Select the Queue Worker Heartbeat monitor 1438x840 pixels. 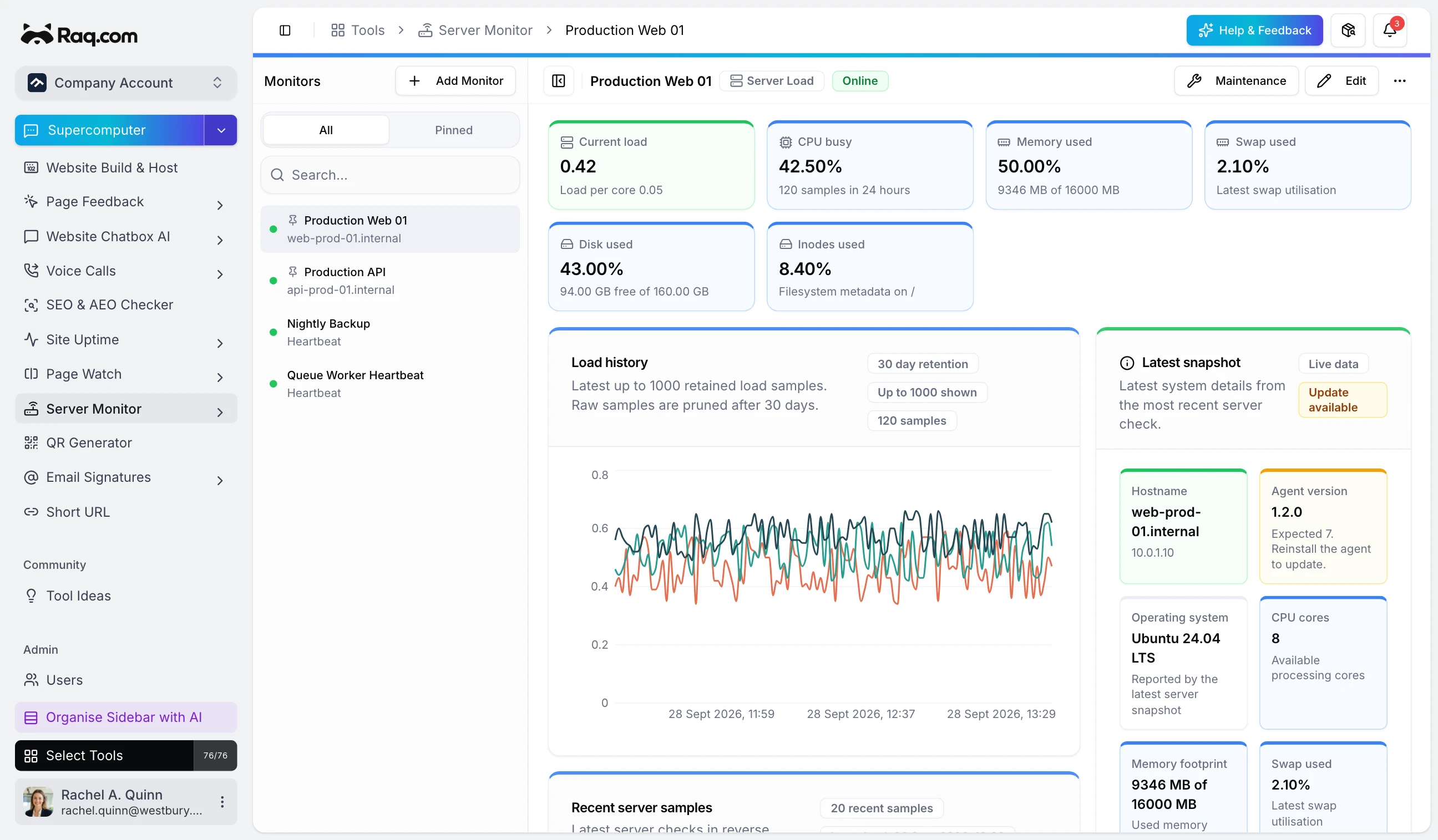pos(391,384)
